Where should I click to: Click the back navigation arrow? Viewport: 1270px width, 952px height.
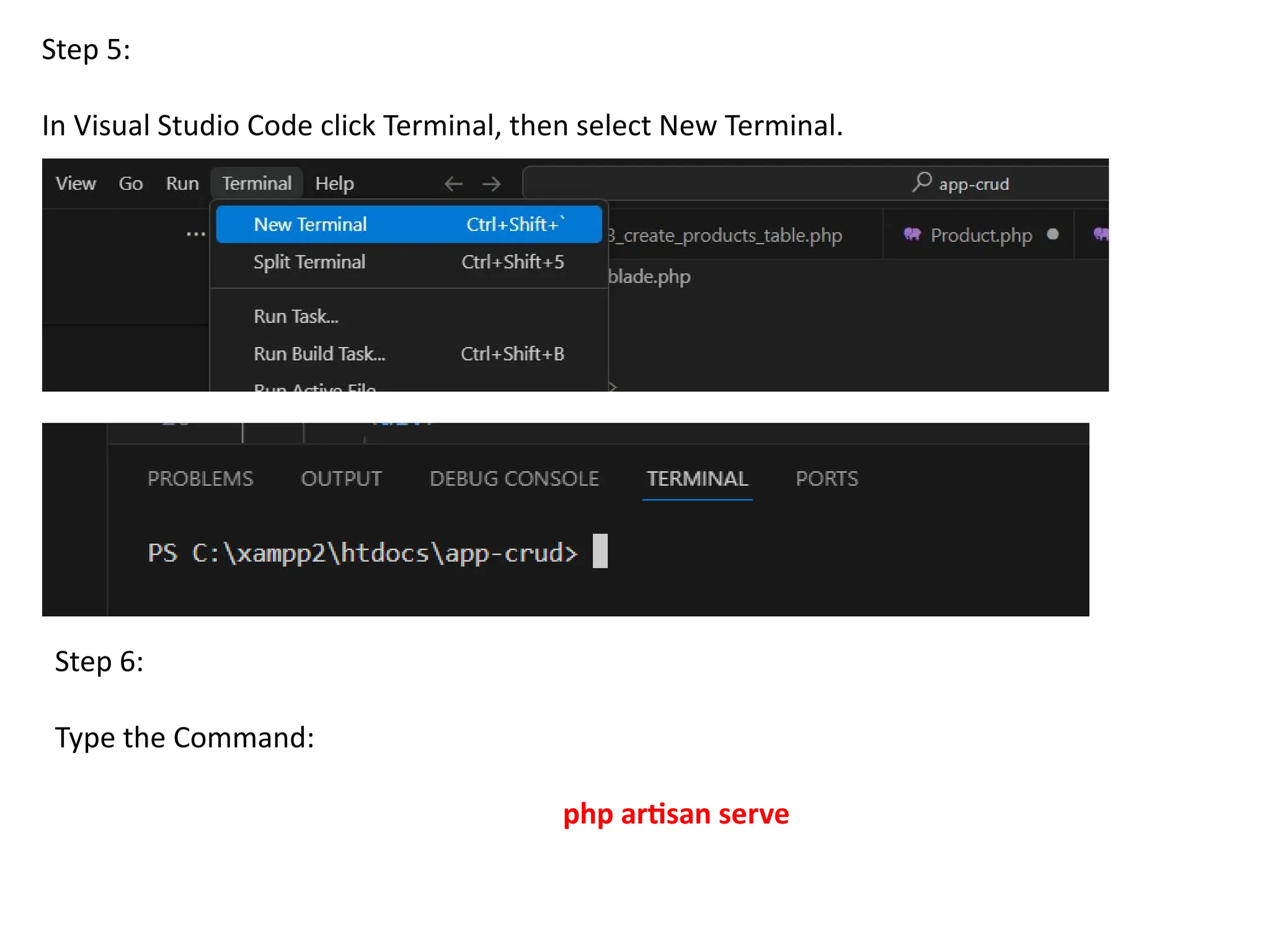click(454, 184)
